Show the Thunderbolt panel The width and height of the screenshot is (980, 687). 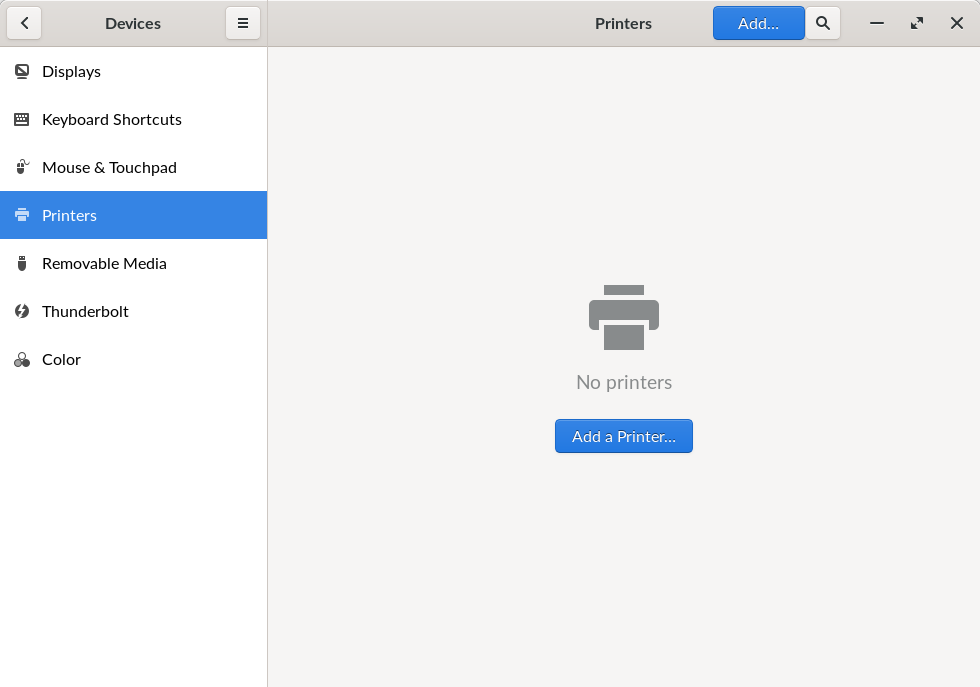[133, 311]
